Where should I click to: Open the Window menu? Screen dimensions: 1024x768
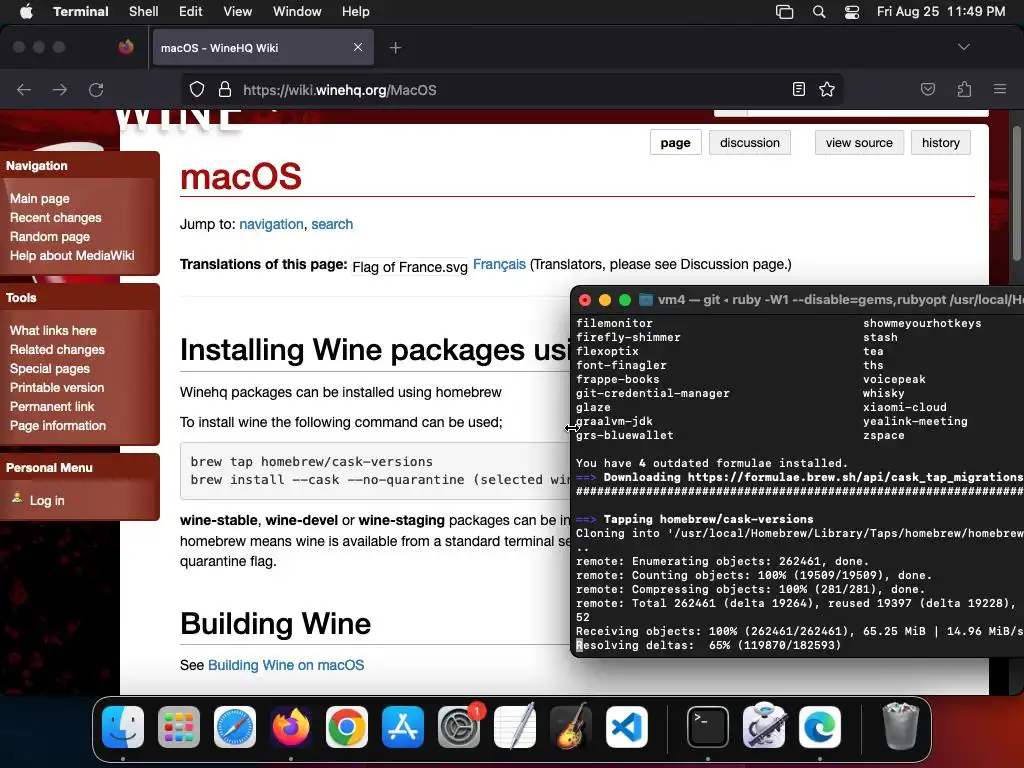pyautogui.click(x=296, y=12)
